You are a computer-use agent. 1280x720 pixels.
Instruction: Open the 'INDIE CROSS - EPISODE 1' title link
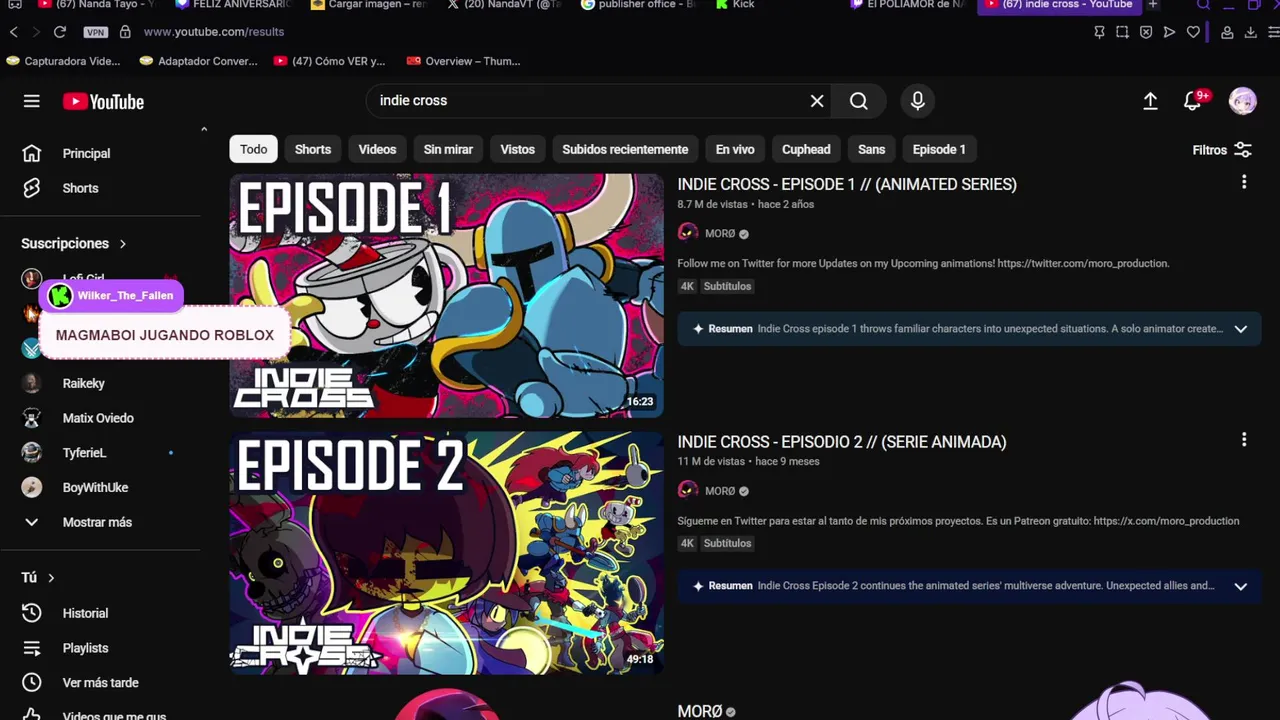tap(847, 184)
